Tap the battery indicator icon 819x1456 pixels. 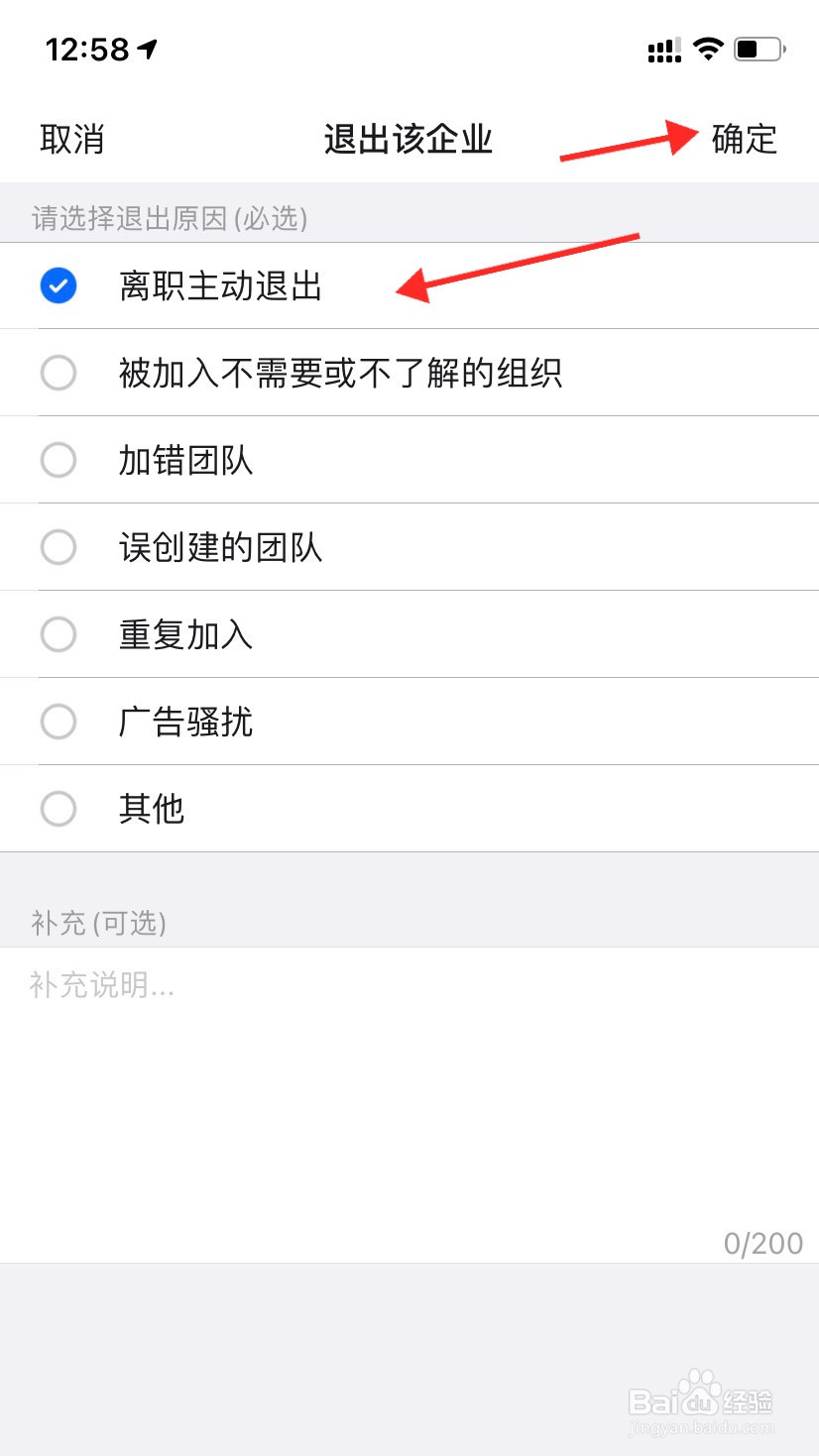pos(760,49)
